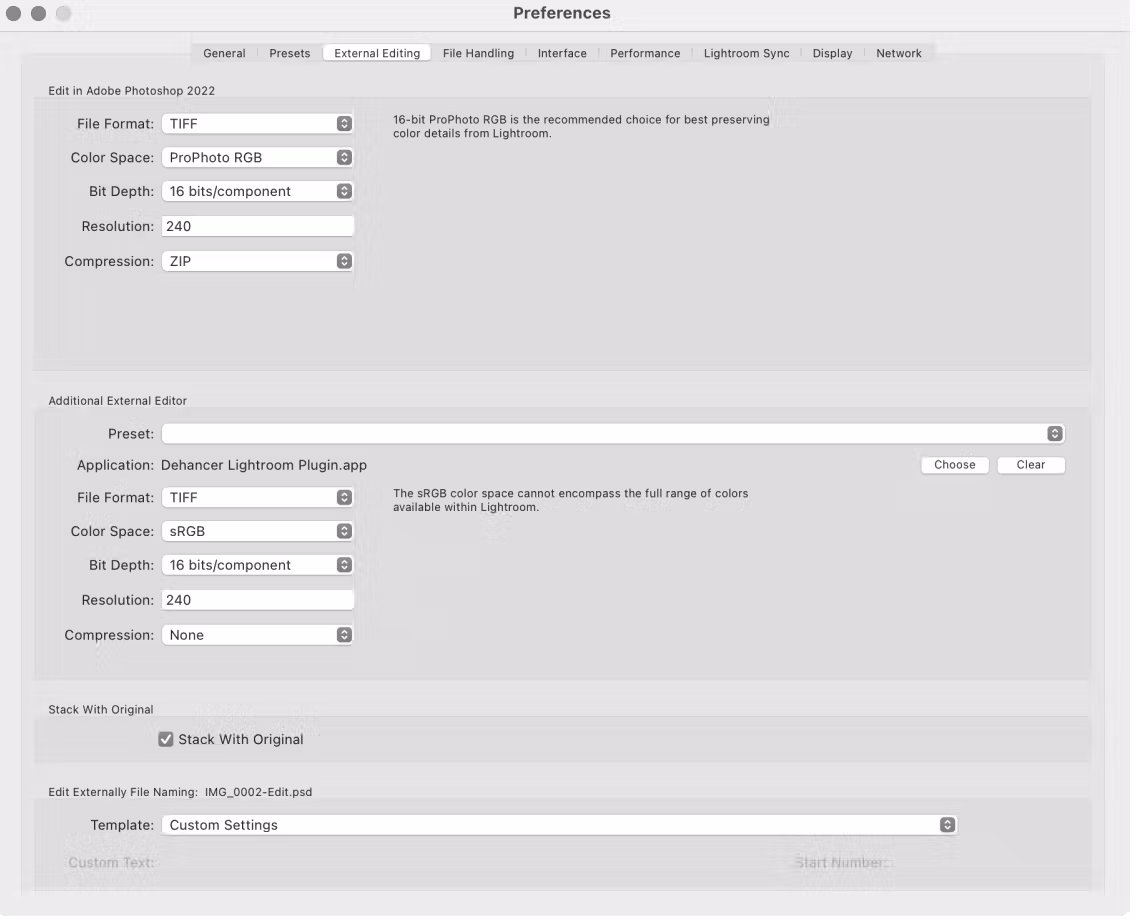The image size is (1136, 920).
Task: Click the IMG_0002-Edit.psd file naming example
Action: point(258,793)
